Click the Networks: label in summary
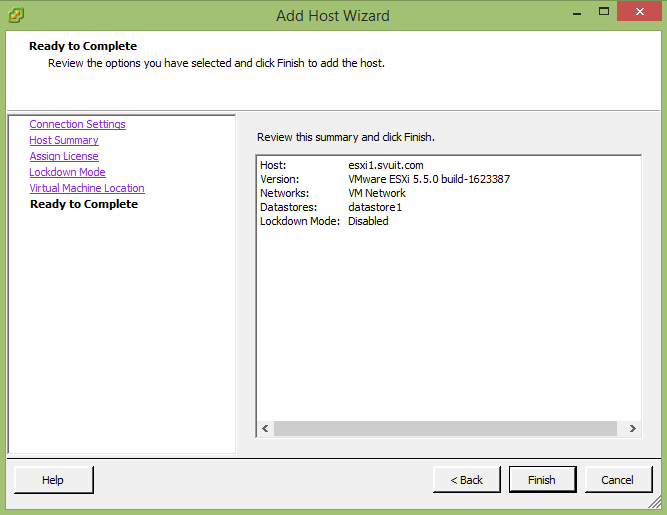The width and height of the screenshot is (667, 515). pyautogui.click(x=285, y=193)
